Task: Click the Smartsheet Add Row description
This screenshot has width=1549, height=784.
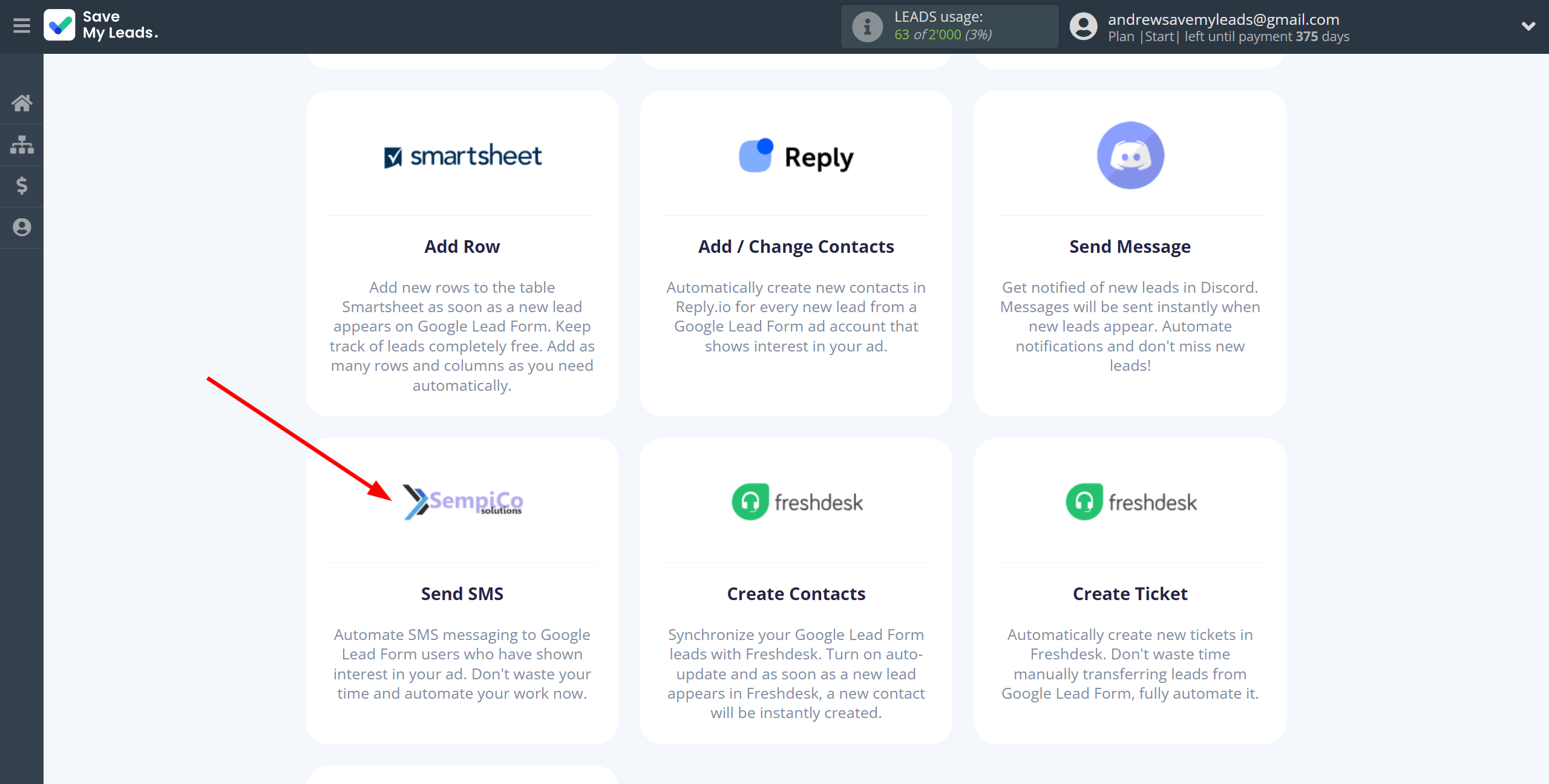Action: pyautogui.click(x=462, y=336)
